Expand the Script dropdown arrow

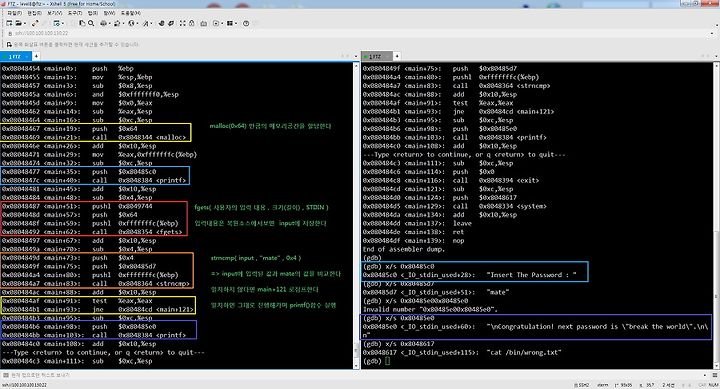[x=222, y=23]
